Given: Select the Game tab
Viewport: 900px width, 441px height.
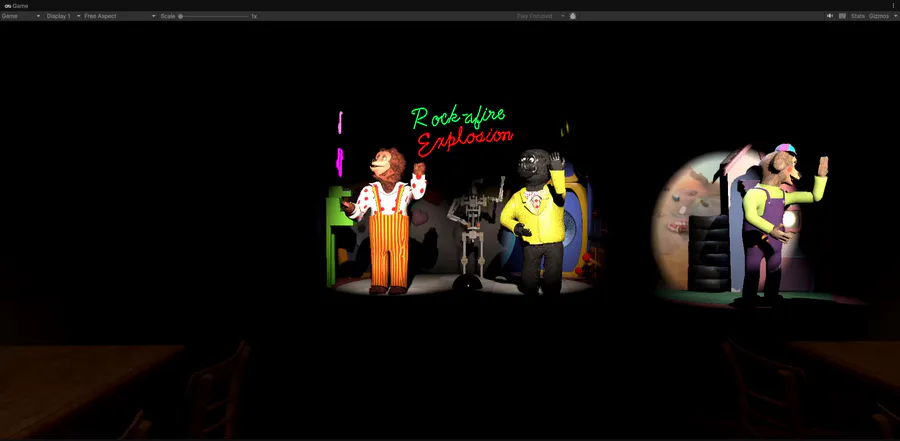Looking at the screenshot, I should (x=16, y=6).
